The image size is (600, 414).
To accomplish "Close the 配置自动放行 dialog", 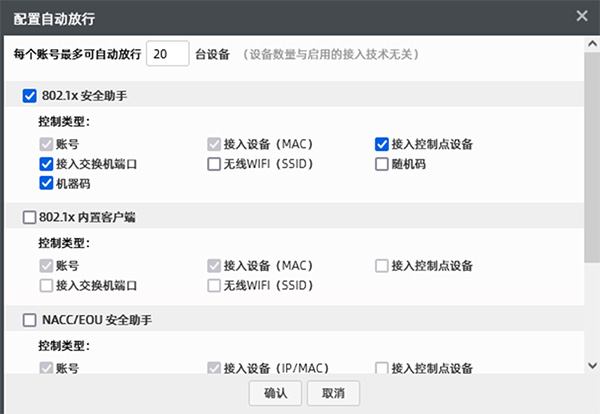I will pos(582,15).
